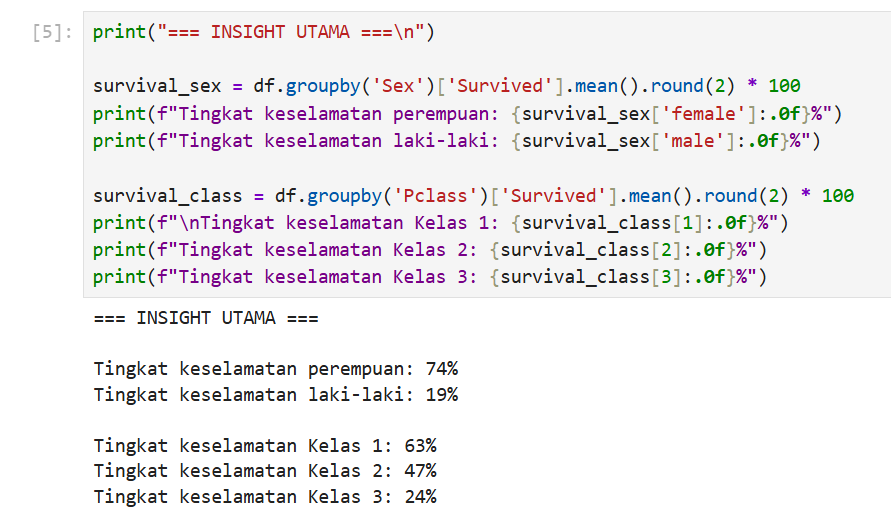Click the code line printing Kelas 1

[441, 223]
